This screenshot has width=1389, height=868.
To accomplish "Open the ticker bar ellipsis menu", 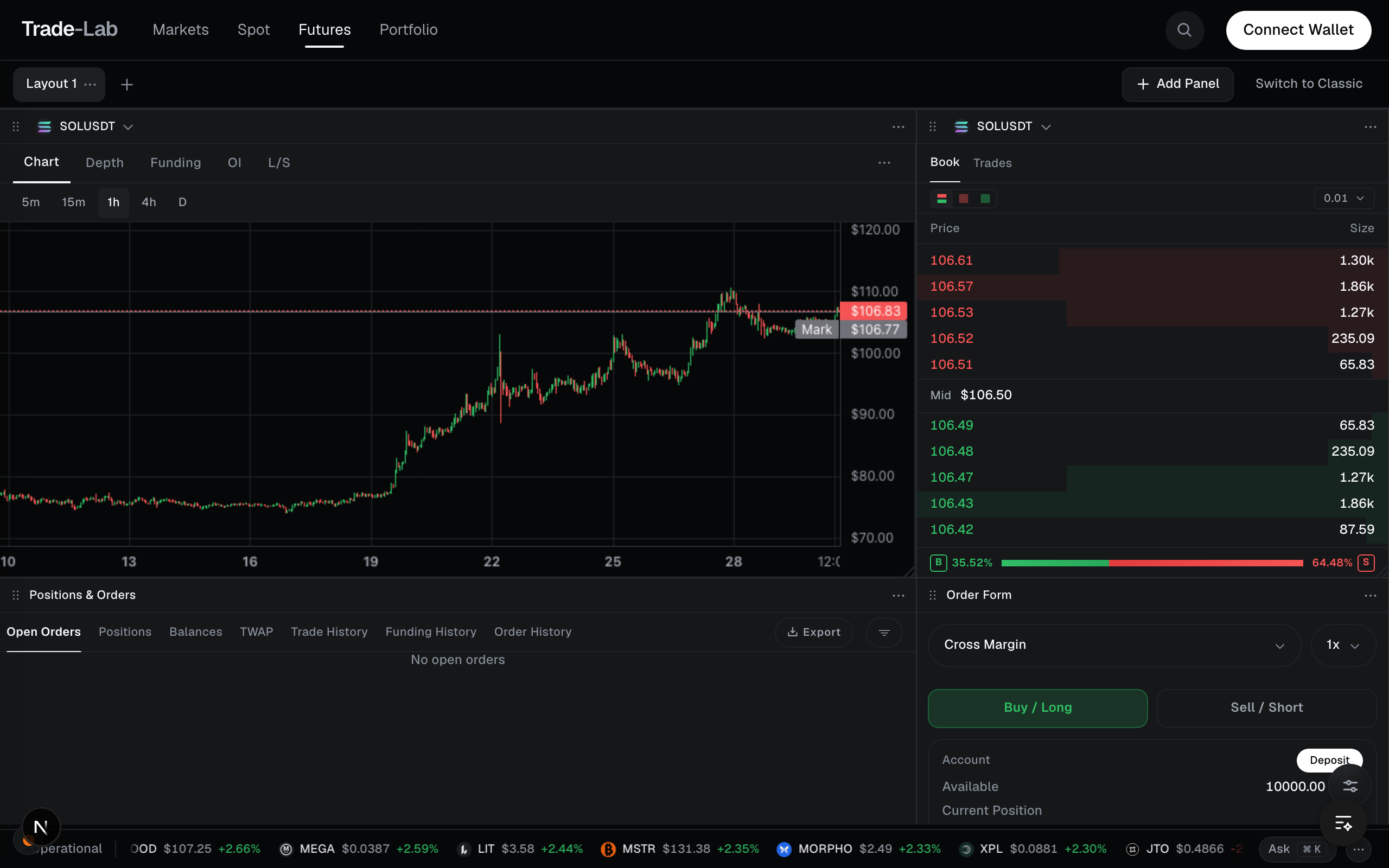I will tap(1358, 849).
